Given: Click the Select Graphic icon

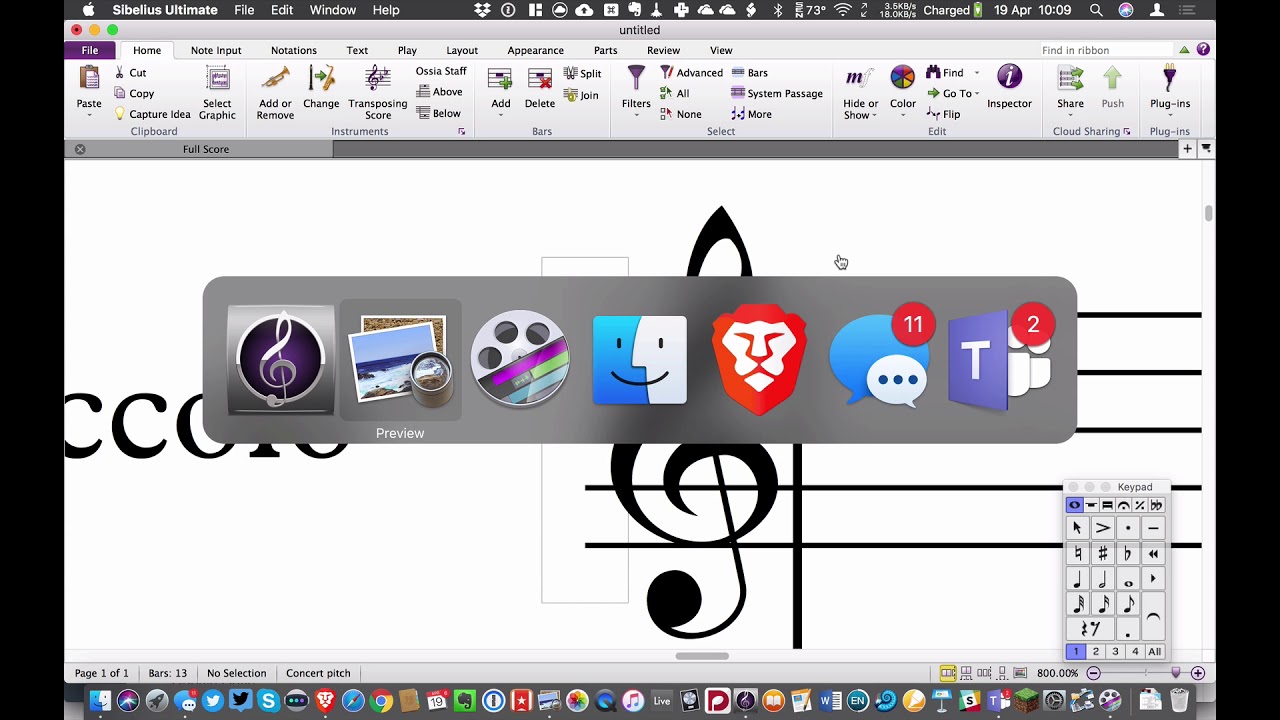Looking at the screenshot, I should pyautogui.click(x=217, y=80).
